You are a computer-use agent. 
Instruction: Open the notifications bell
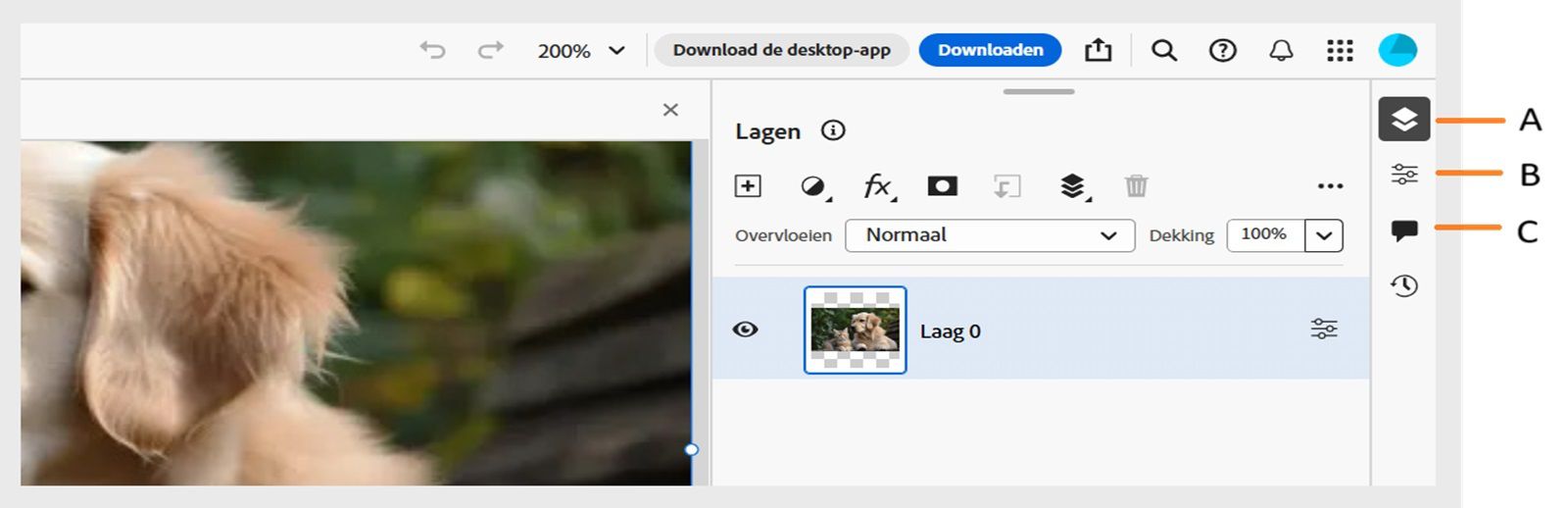coord(1281,50)
